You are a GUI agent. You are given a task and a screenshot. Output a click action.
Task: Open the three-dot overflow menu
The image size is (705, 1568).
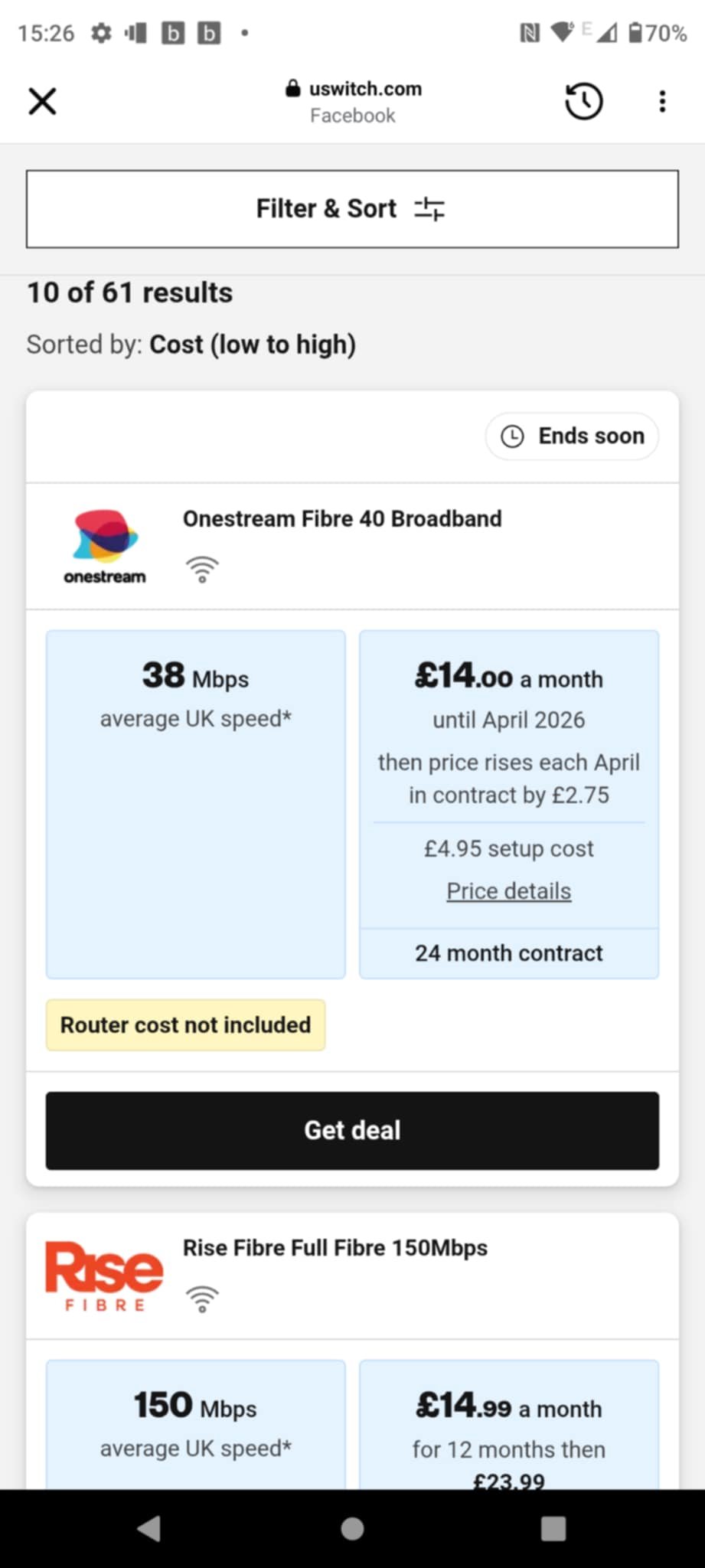pyautogui.click(x=662, y=101)
